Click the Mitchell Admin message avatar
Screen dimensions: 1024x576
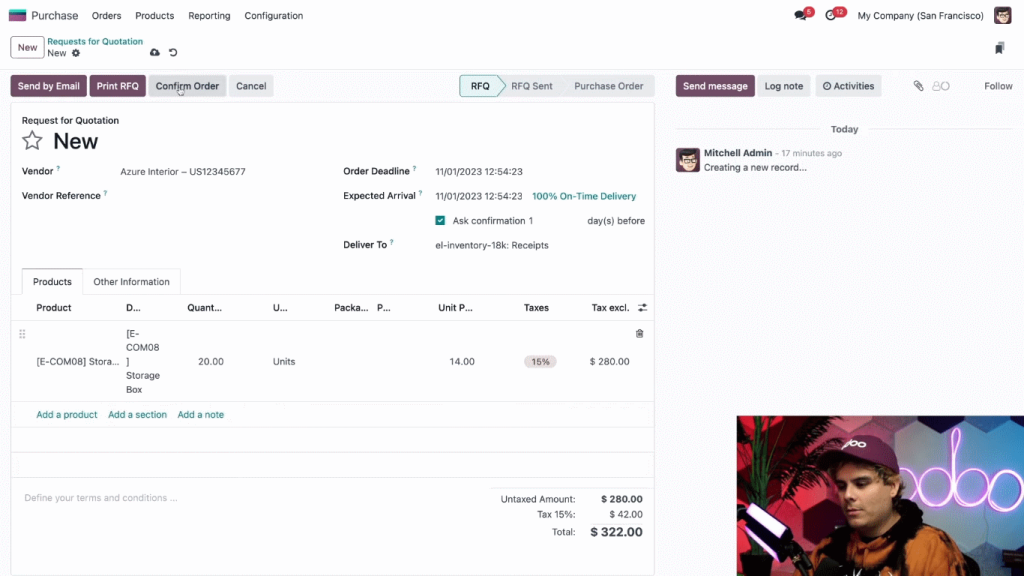[688, 160]
